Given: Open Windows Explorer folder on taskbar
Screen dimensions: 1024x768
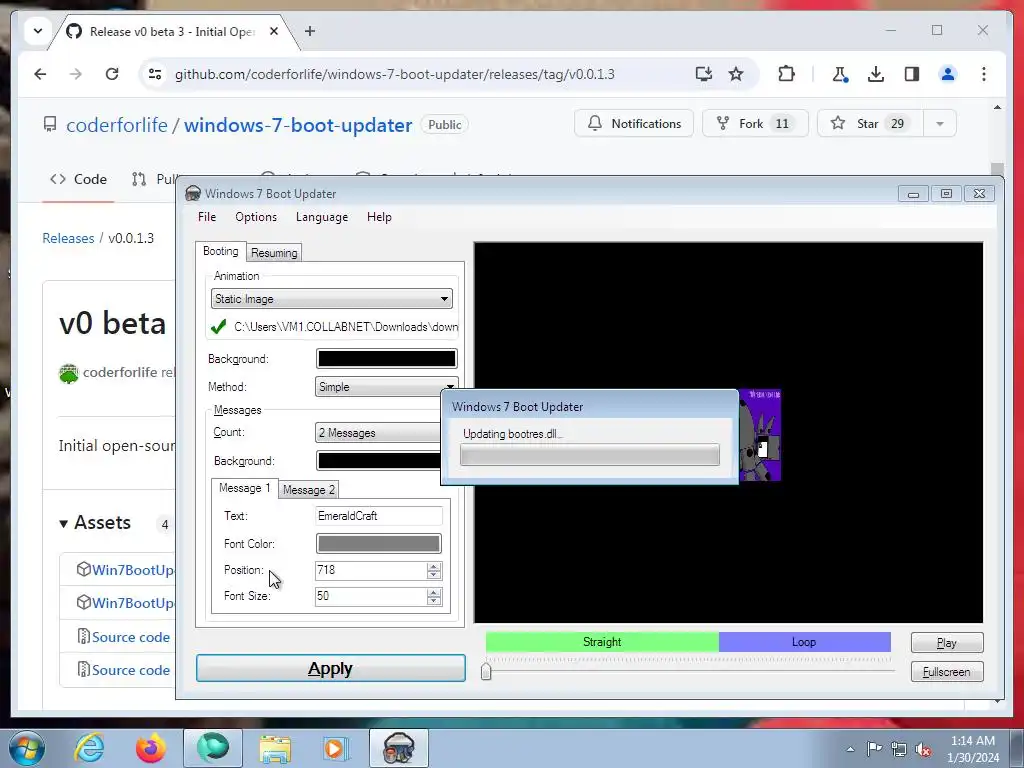Looking at the screenshot, I should tap(275, 748).
